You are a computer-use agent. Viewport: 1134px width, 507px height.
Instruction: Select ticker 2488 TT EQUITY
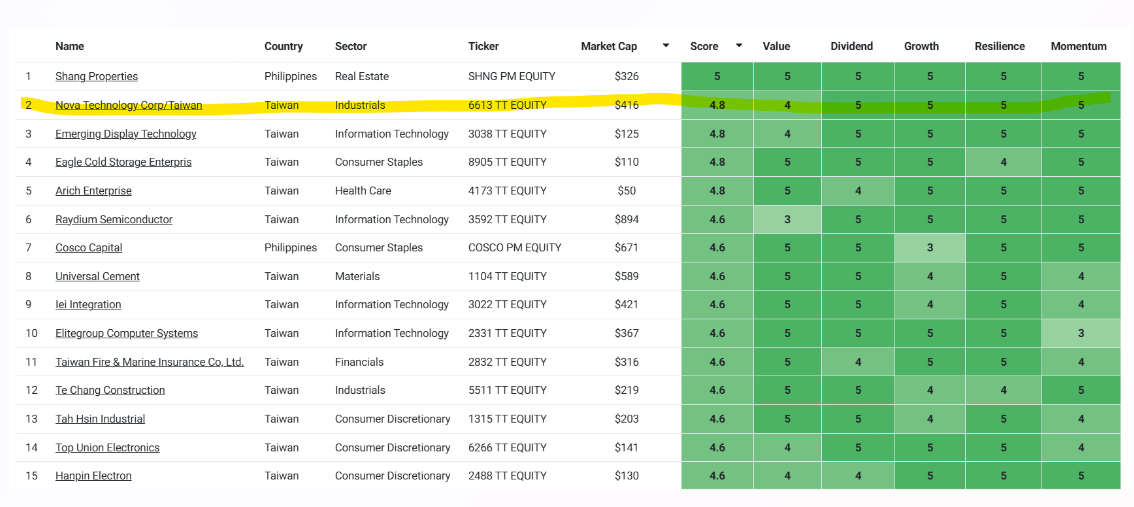(507, 476)
